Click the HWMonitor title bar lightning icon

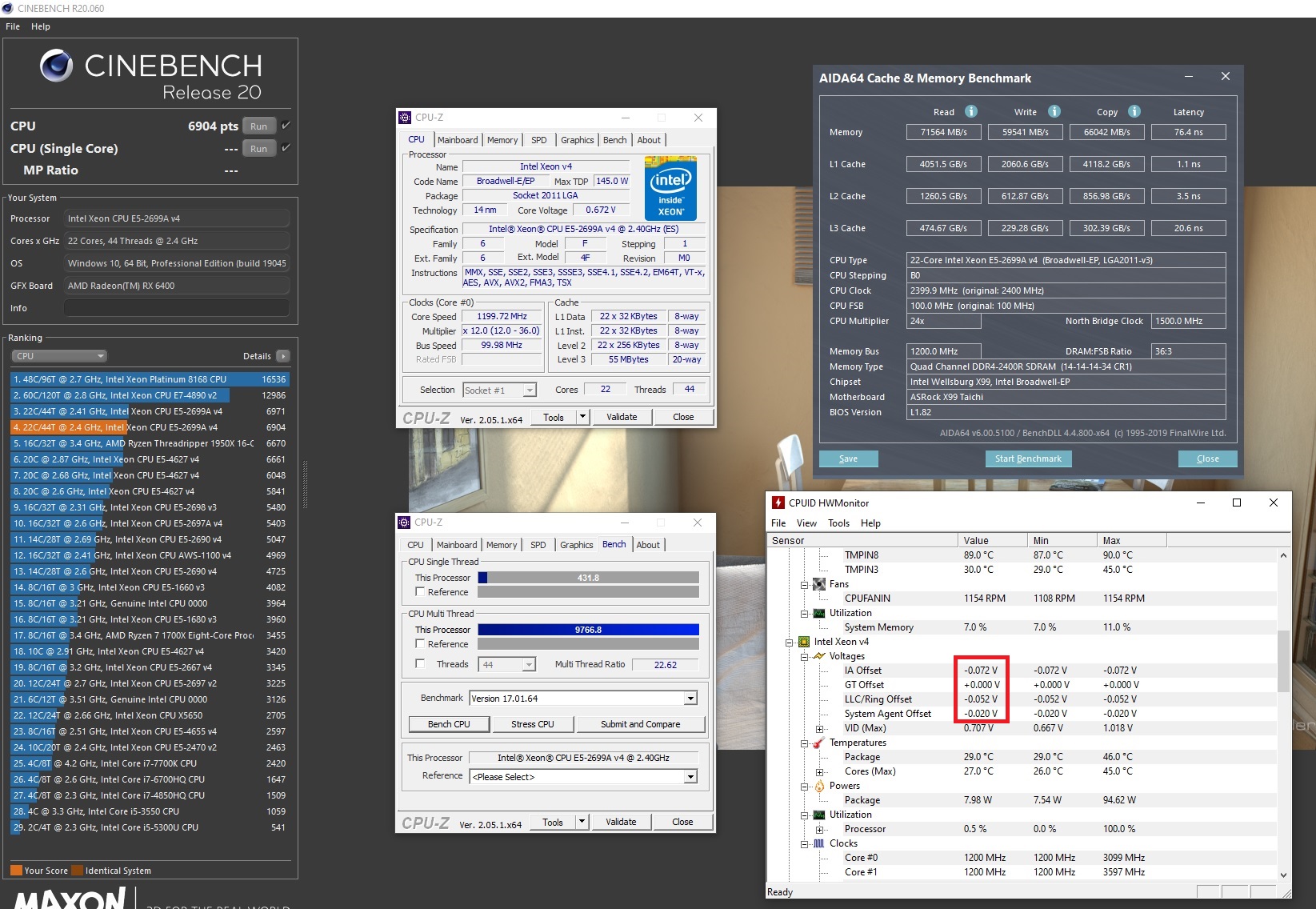point(778,503)
